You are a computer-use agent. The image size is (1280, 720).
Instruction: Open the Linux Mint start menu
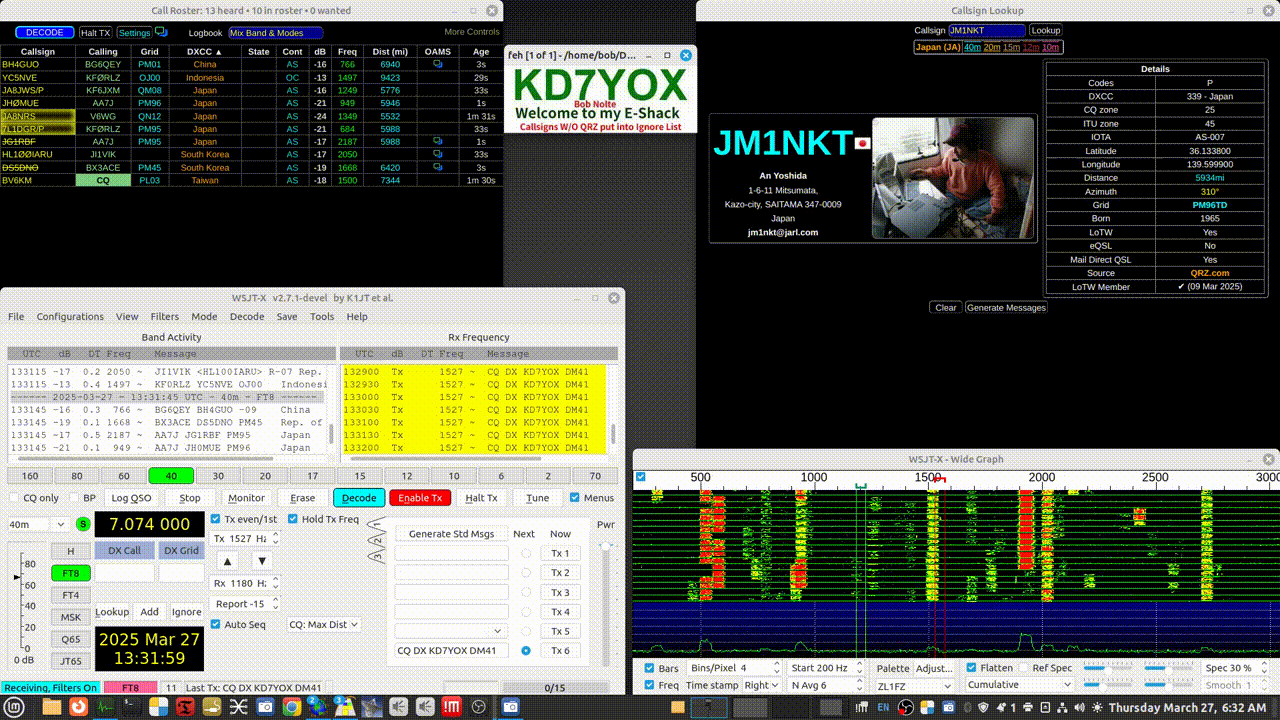click(x=14, y=707)
